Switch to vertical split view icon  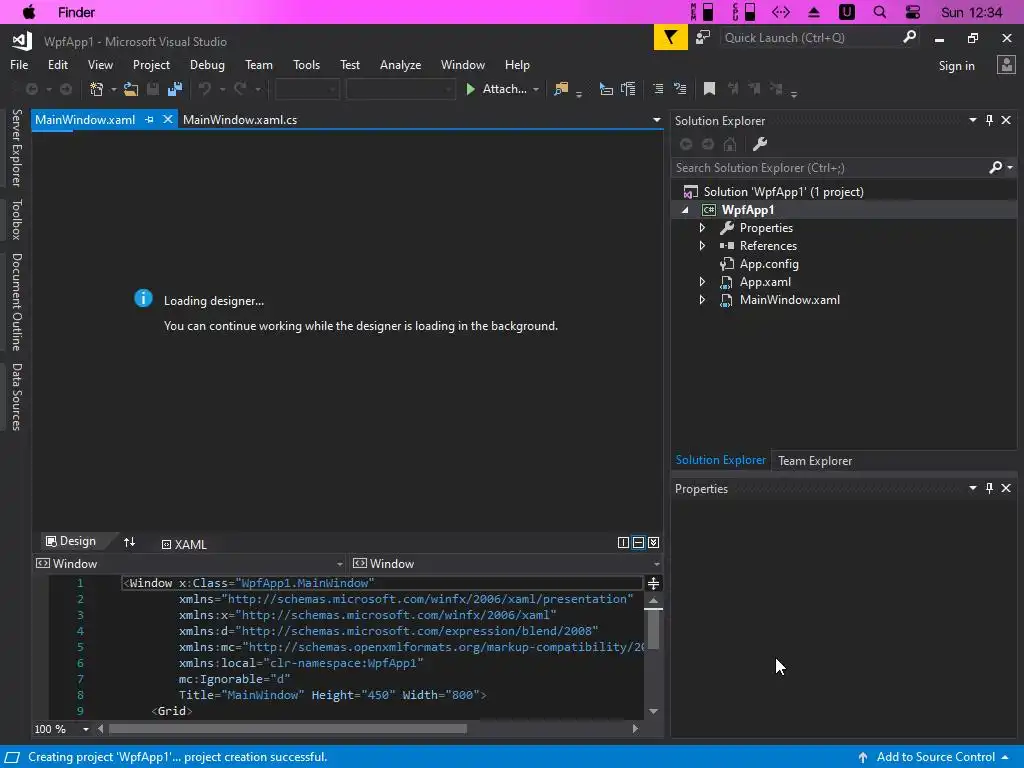pos(623,543)
